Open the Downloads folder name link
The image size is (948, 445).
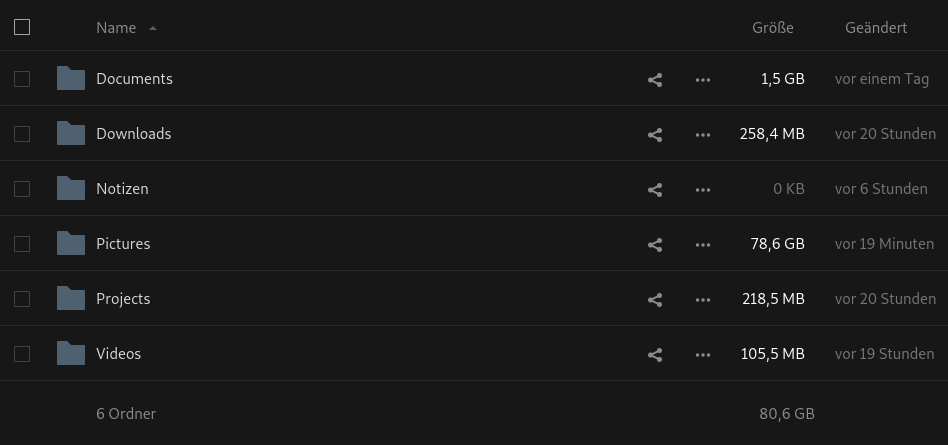click(x=134, y=134)
